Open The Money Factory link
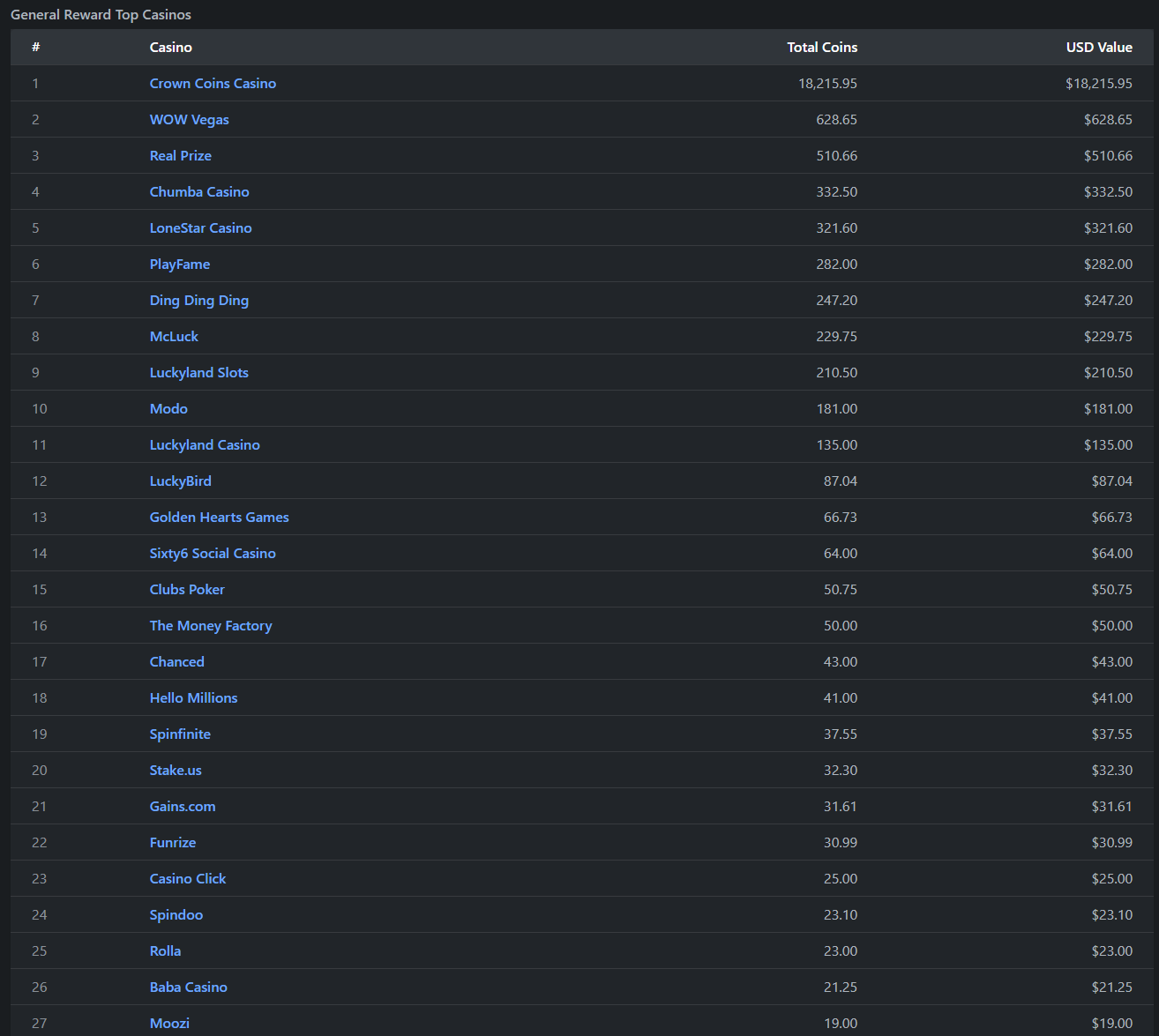 [211, 625]
